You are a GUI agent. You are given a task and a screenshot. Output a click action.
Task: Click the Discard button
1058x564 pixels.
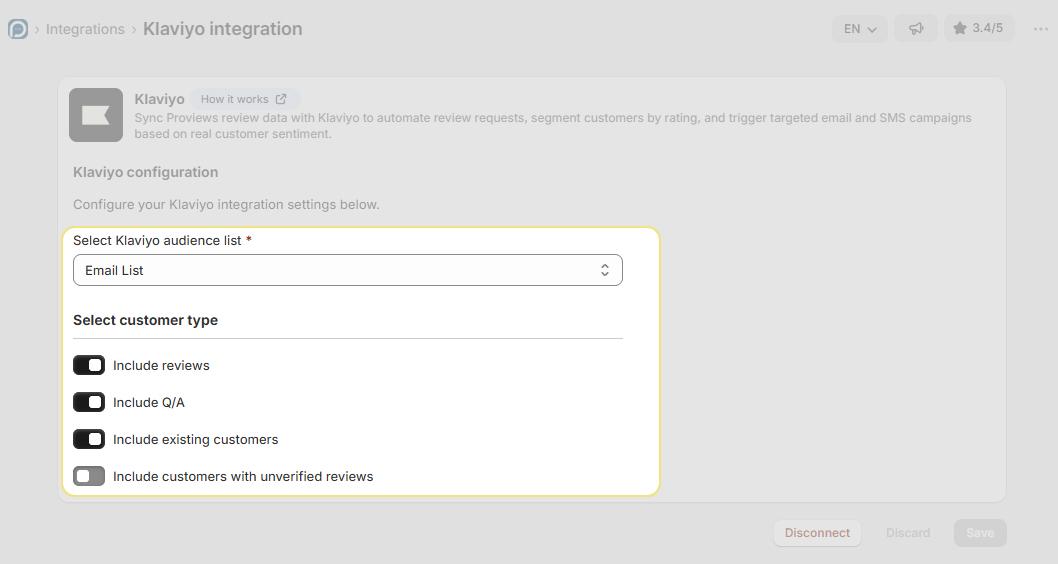908,533
